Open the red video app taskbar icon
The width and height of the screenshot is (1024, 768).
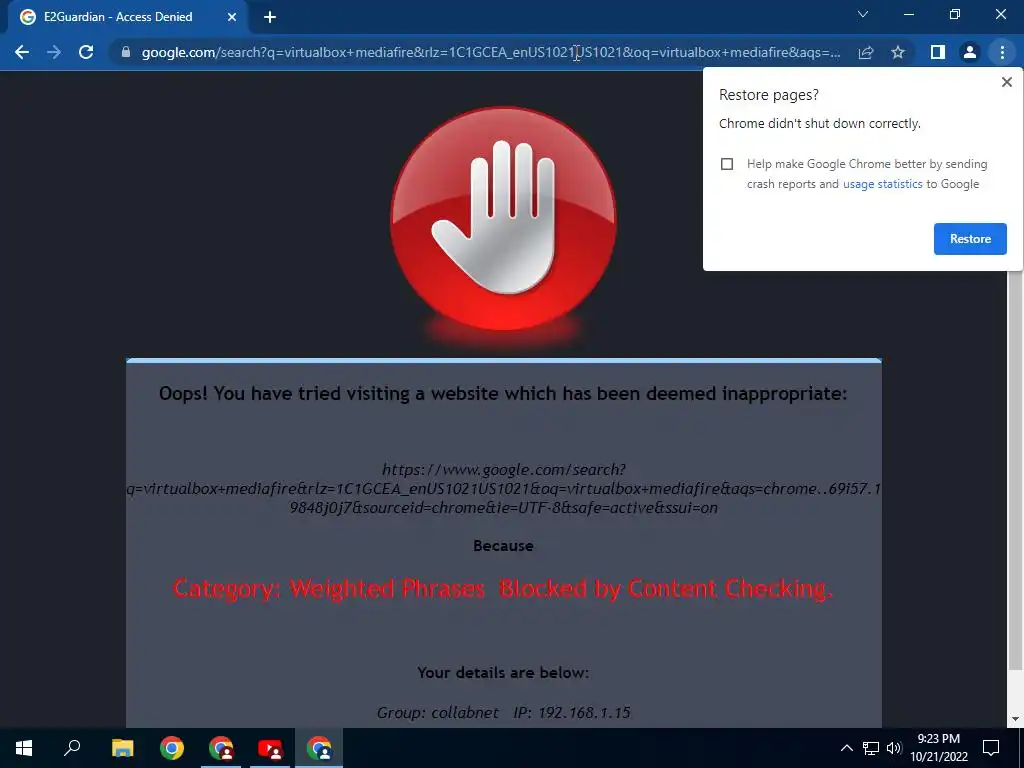[x=270, y=748]
